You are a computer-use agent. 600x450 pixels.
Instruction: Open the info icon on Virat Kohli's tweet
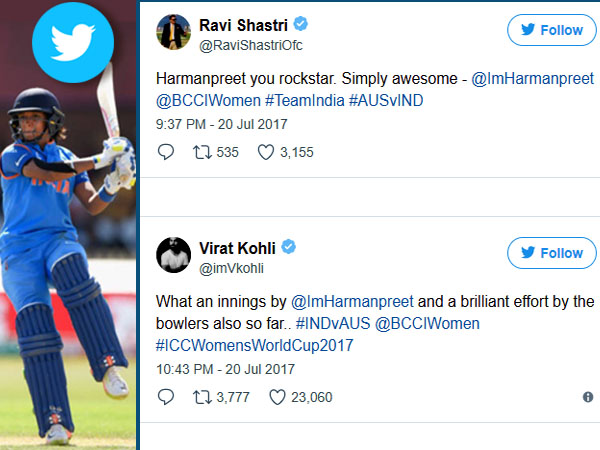pyautogui.click(x=588, y=397)
